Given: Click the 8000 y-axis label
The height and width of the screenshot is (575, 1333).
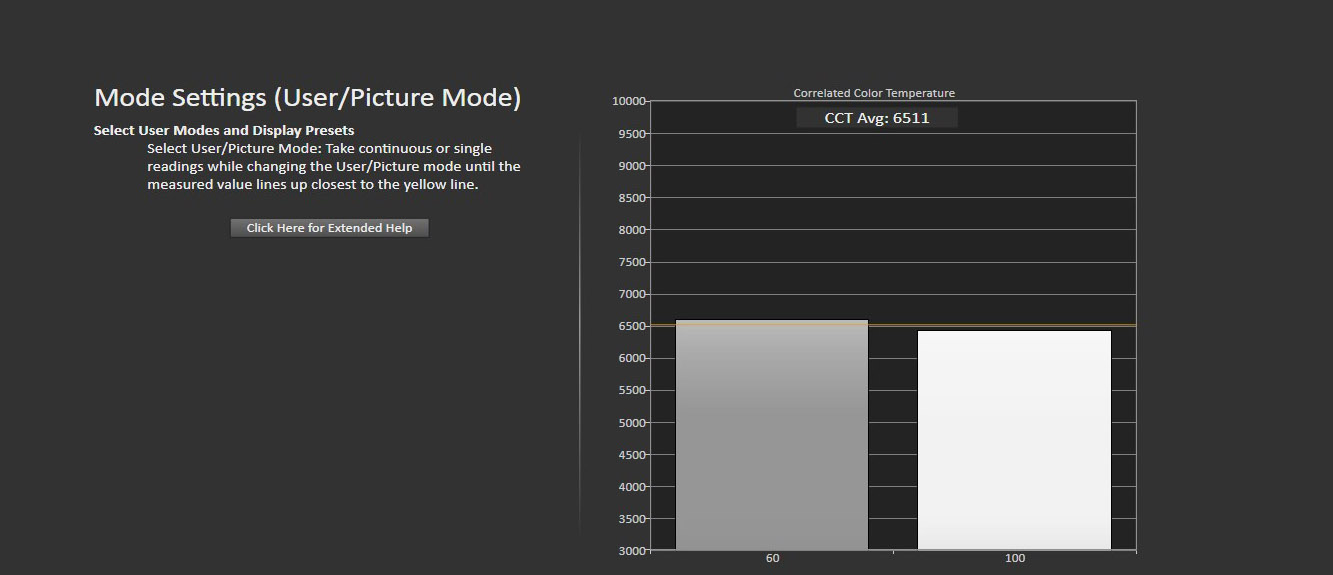Looking at the screenshot, I should pyautogui.click(x=631, y=230).
